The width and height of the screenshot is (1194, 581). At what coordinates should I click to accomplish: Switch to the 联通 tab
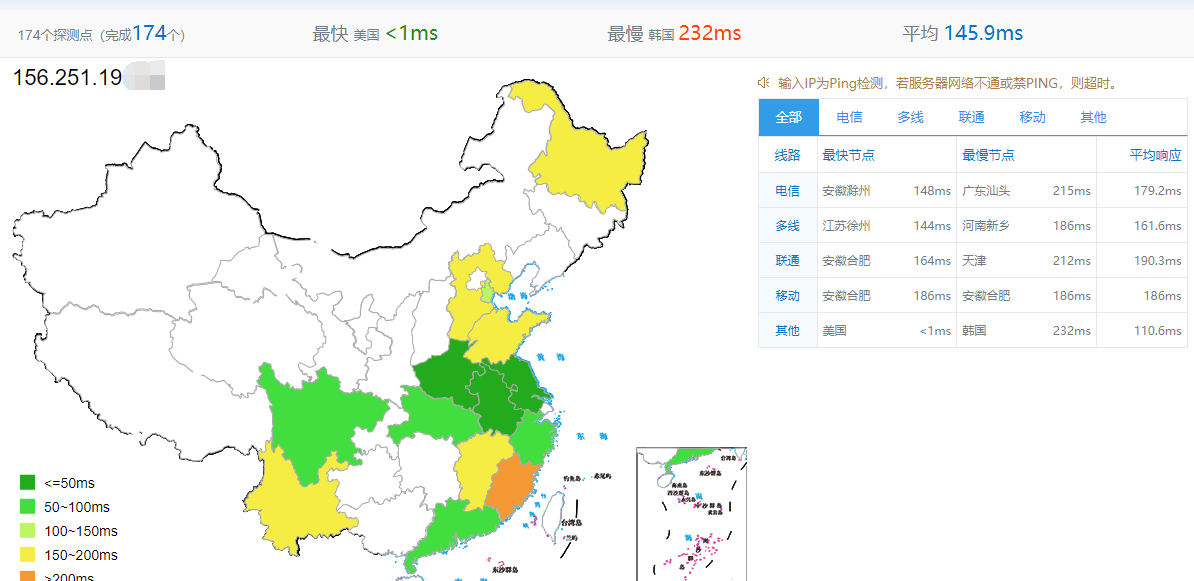click(972, 117)
